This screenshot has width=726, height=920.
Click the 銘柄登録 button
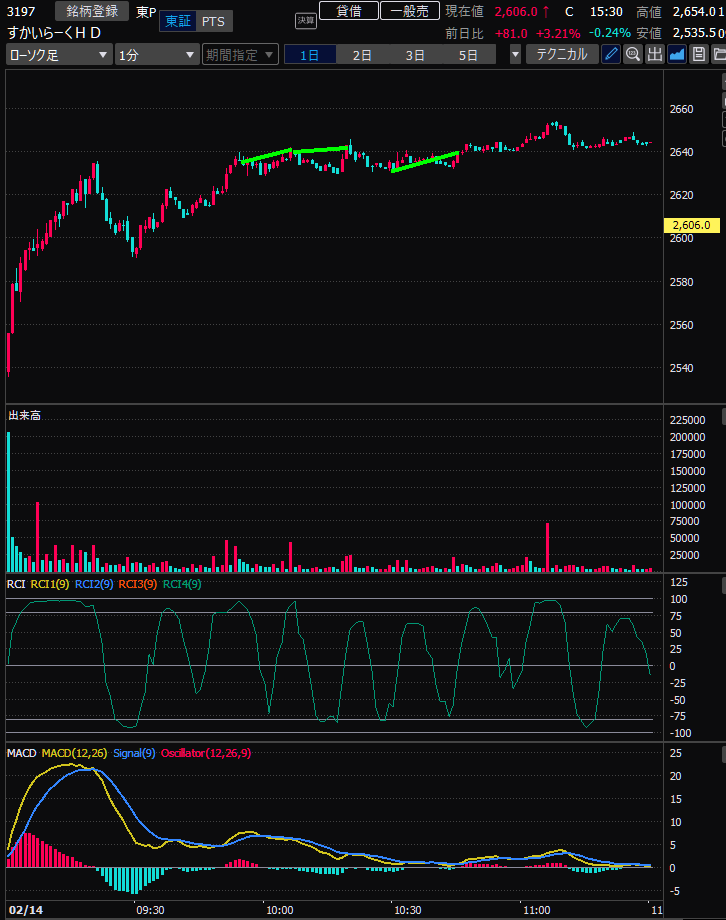point(92,11)
